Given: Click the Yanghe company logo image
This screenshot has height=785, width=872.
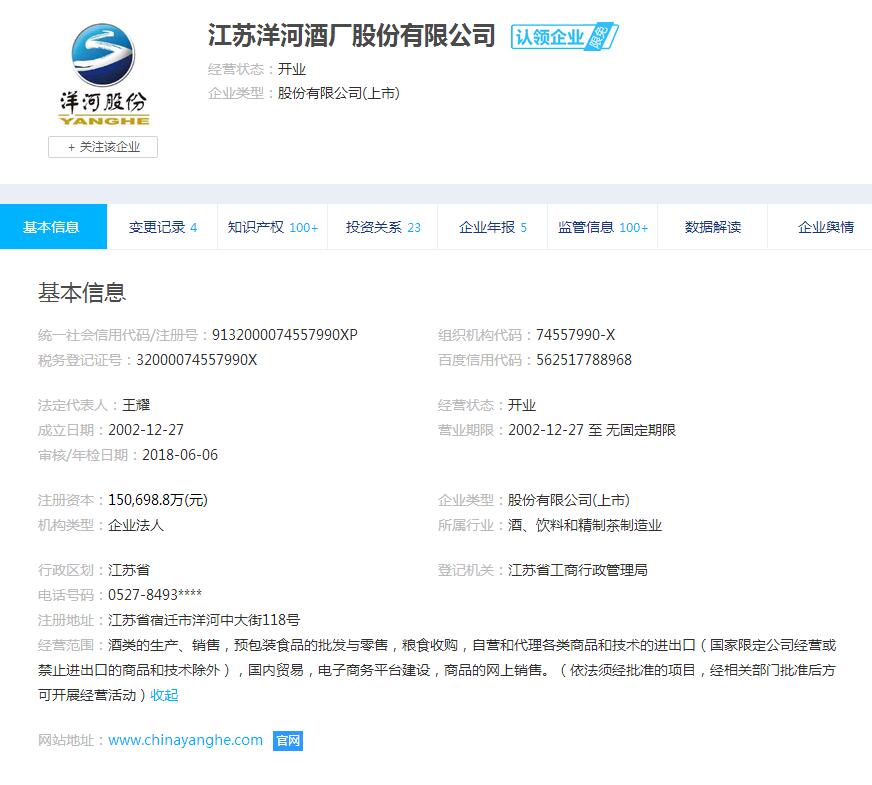Looking at the screenshot, I should pyautogui.click(x=103, y=74).
